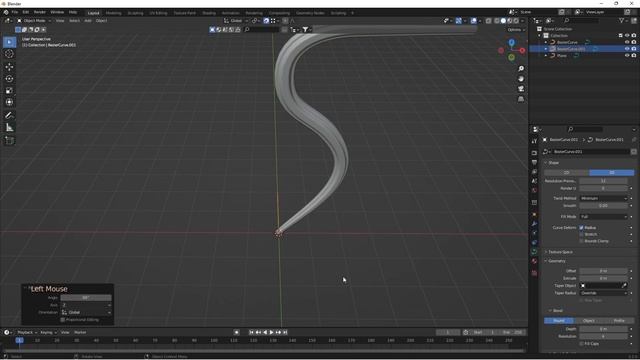
Task: Open the viewport Add menu
Action: click(x=88, y=21)
